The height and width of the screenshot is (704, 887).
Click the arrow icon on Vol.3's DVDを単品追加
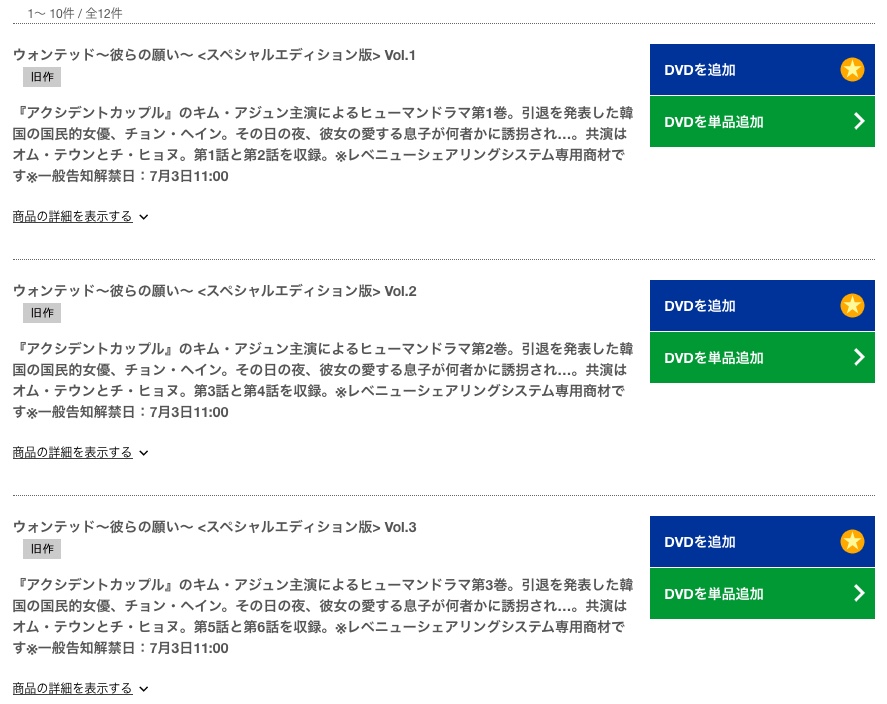click(x=859, y=593)
